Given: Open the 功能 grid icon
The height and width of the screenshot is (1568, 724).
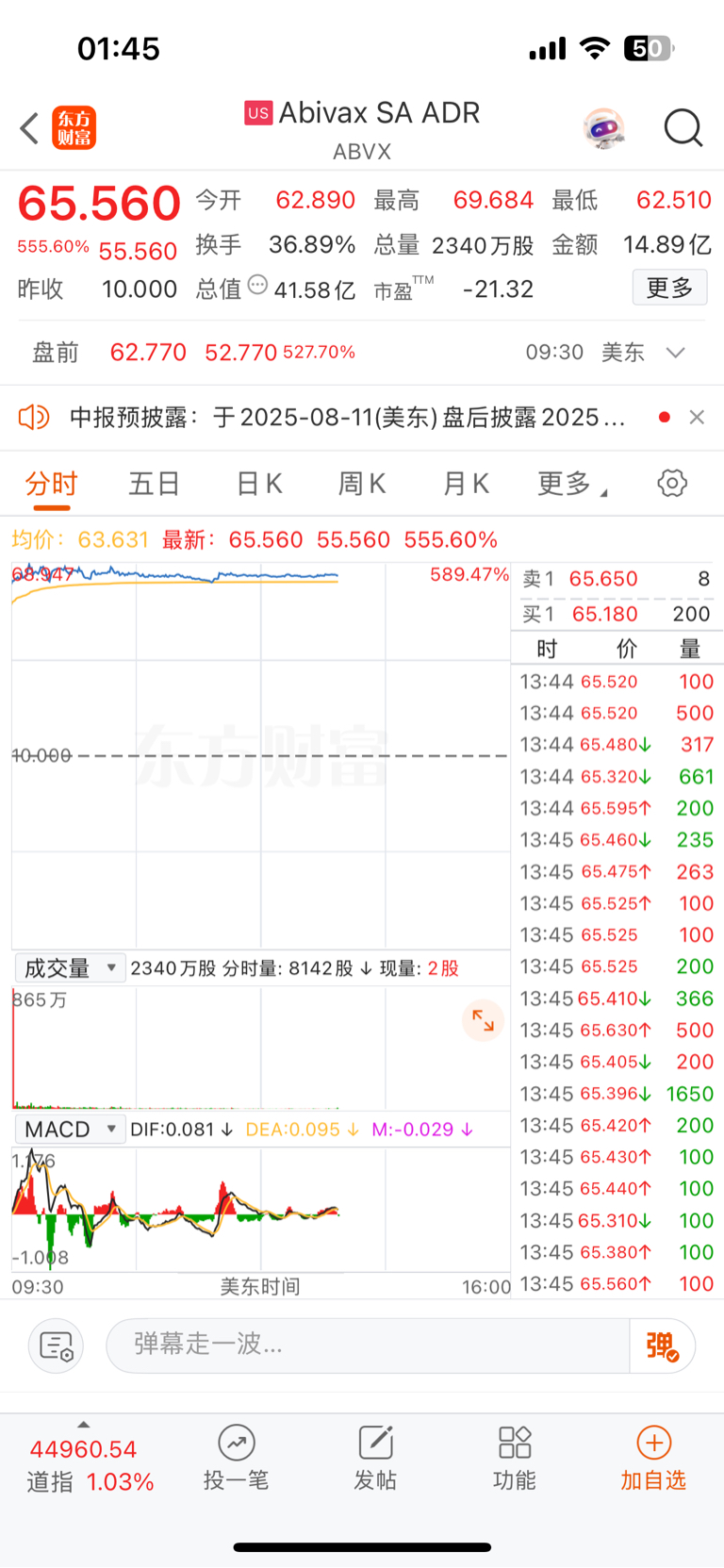Looking at the screenshot, I should pyautogui.click(x=515, y=1443).
